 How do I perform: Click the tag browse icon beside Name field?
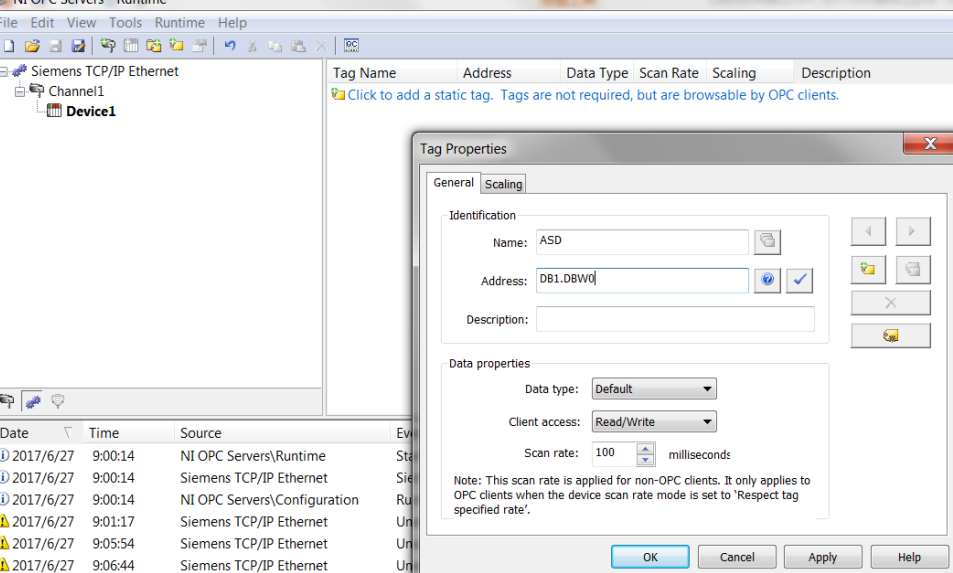click(x=767, y=241)
